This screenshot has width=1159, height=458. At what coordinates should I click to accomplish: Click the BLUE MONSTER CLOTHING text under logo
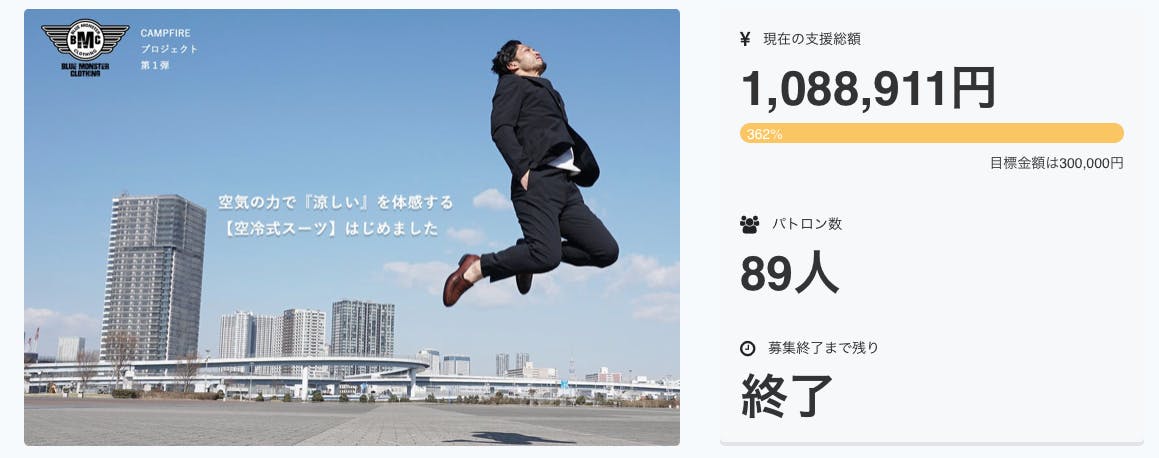tap(85, 69)
